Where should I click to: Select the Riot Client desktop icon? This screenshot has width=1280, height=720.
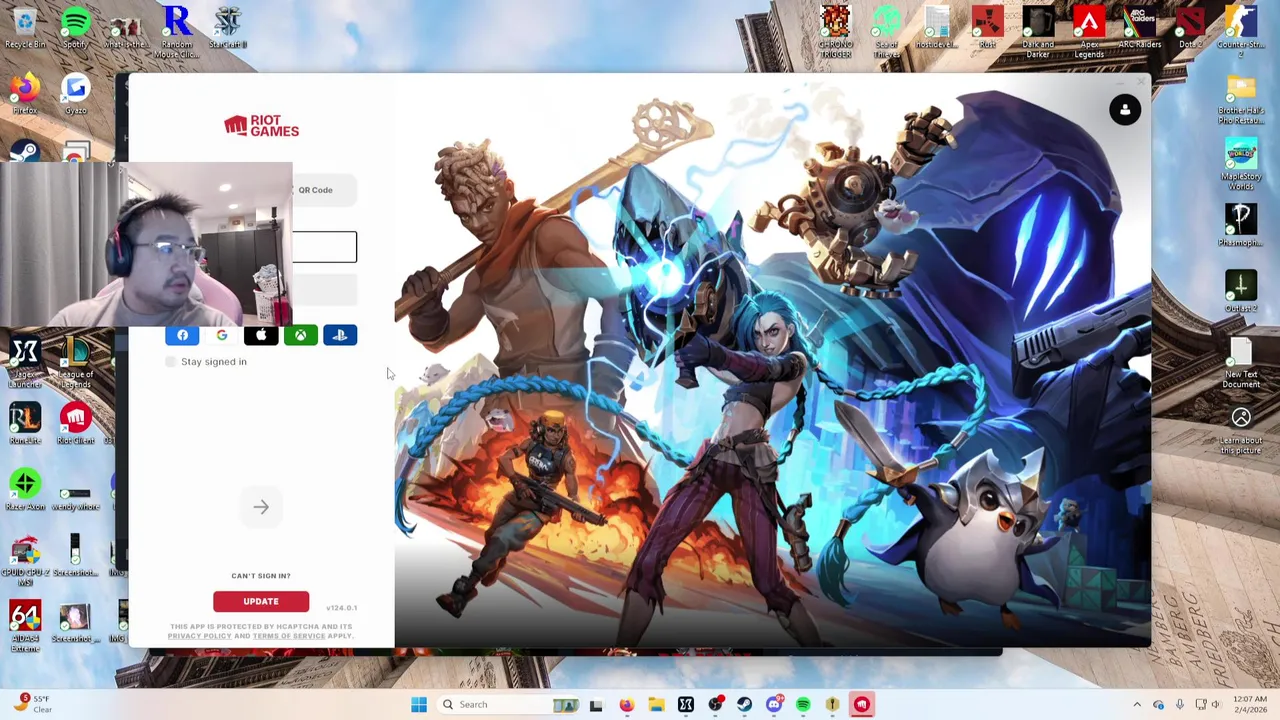point(75,424)
